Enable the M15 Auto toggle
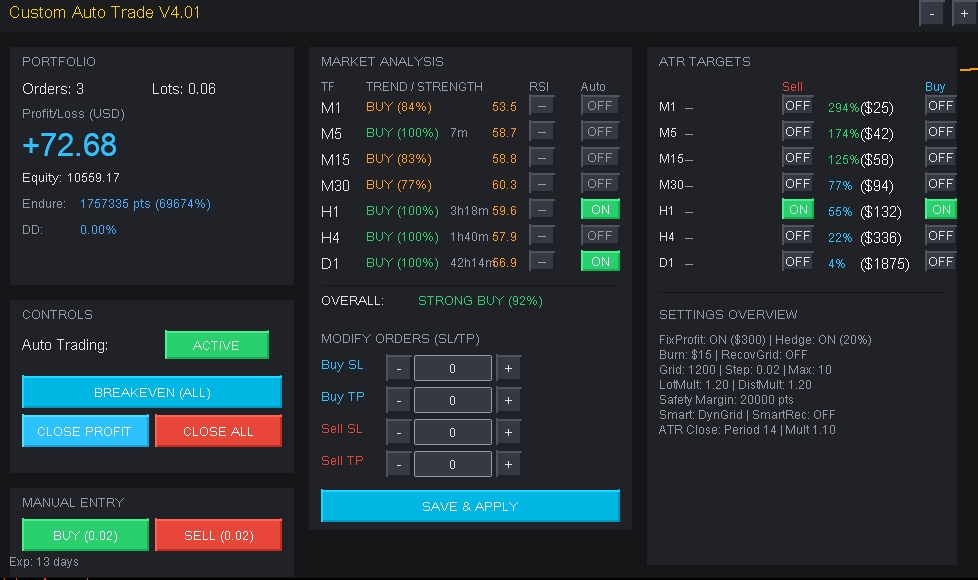This screenshot has width=978, height=580. click(x=600, y=158)
